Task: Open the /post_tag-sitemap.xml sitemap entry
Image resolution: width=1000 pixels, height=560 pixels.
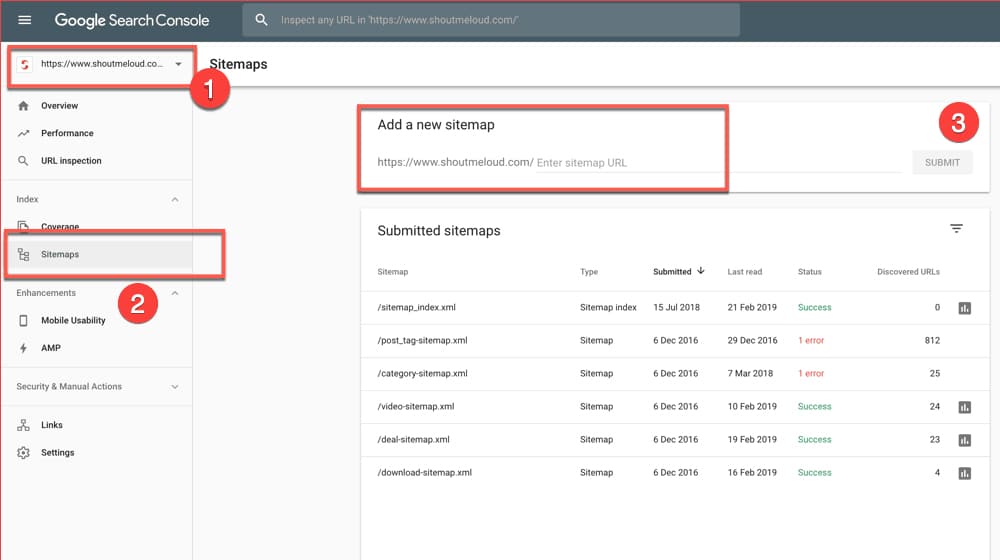Action: pyautogui.click(x=422, y=341)
